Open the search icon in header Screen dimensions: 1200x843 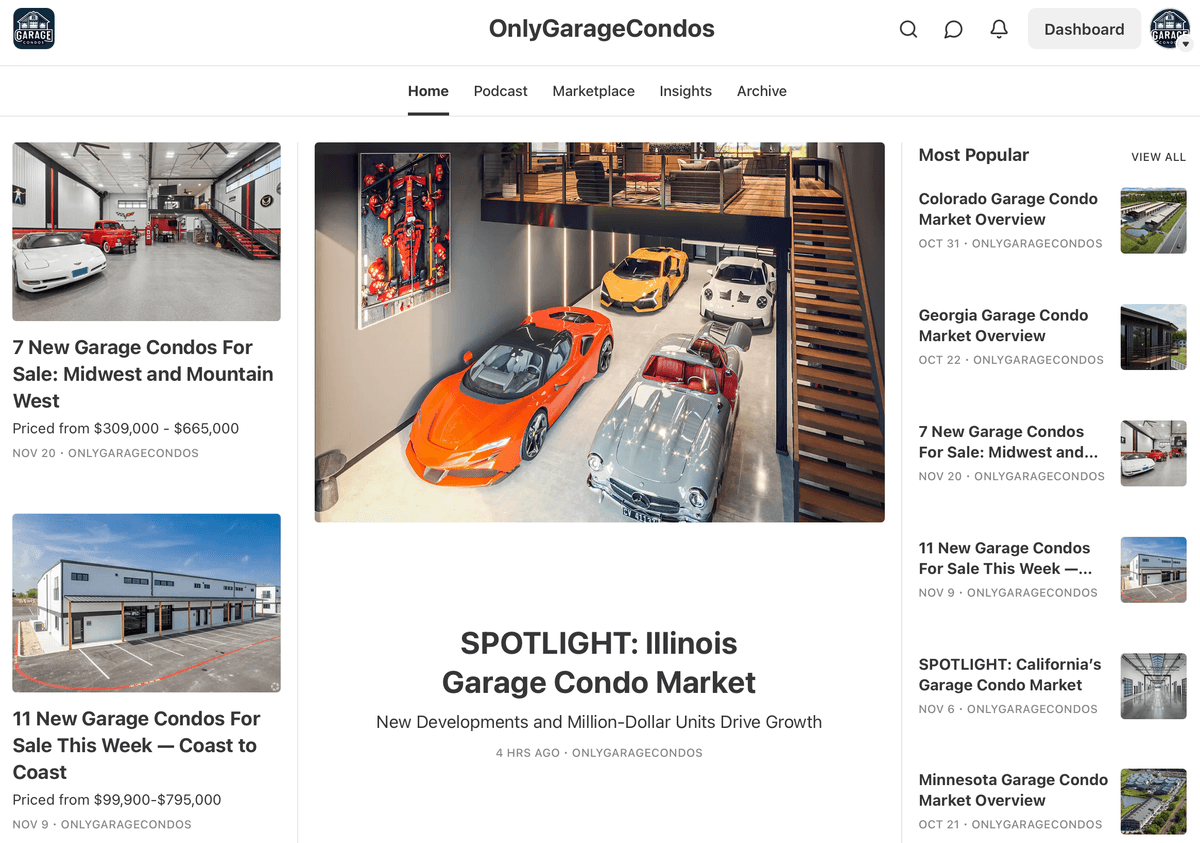pos(908,29)
